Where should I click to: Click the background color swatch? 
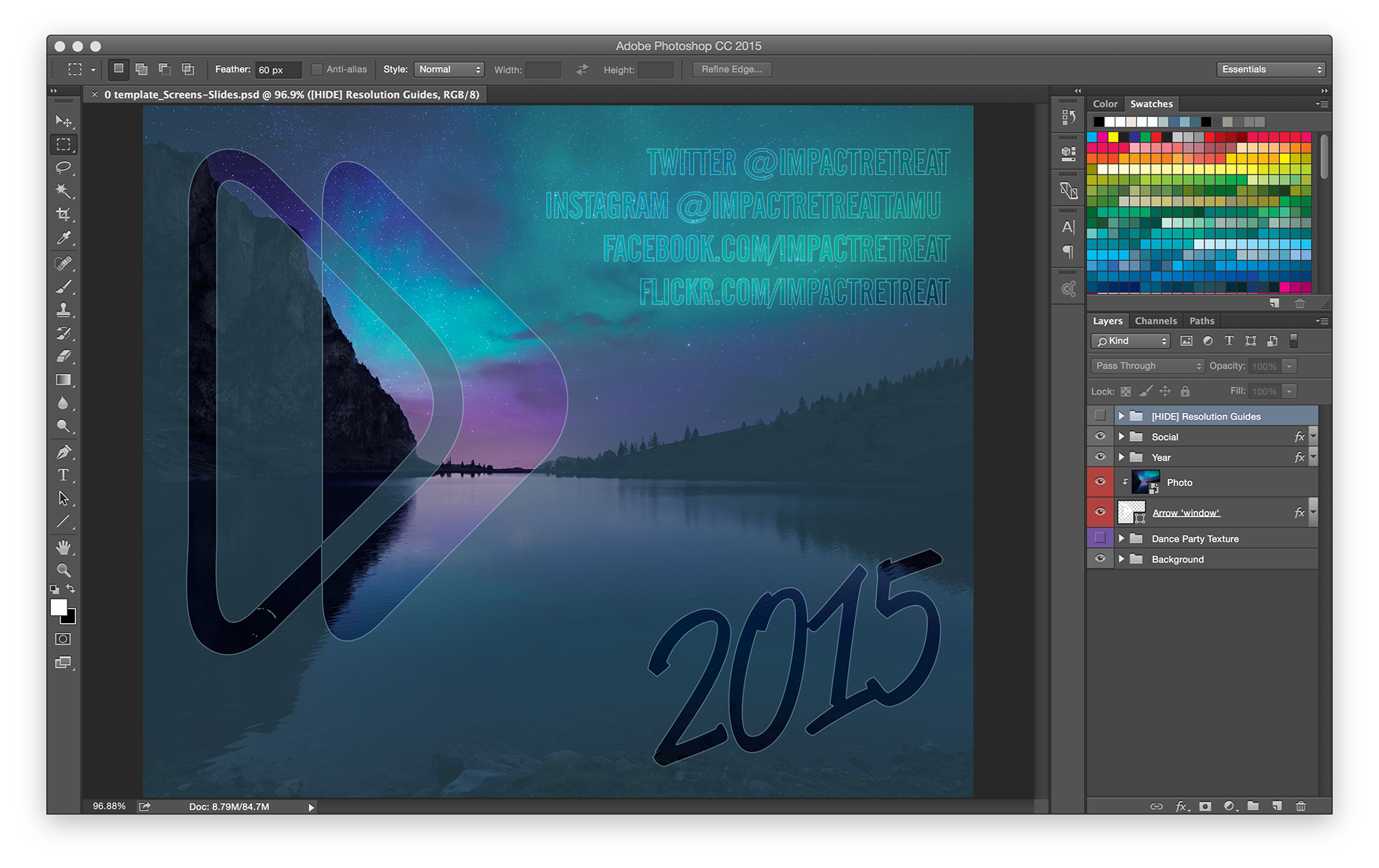(x=70, y=617)
